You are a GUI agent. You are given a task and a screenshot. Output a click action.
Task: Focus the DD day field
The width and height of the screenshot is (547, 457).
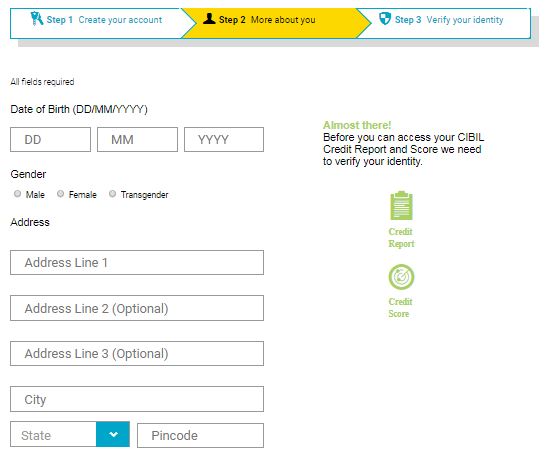[51, 140]
